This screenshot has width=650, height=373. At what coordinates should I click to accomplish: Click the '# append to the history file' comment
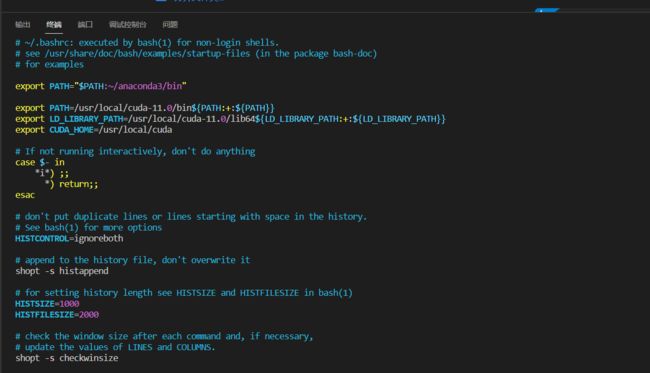(133, 260)
